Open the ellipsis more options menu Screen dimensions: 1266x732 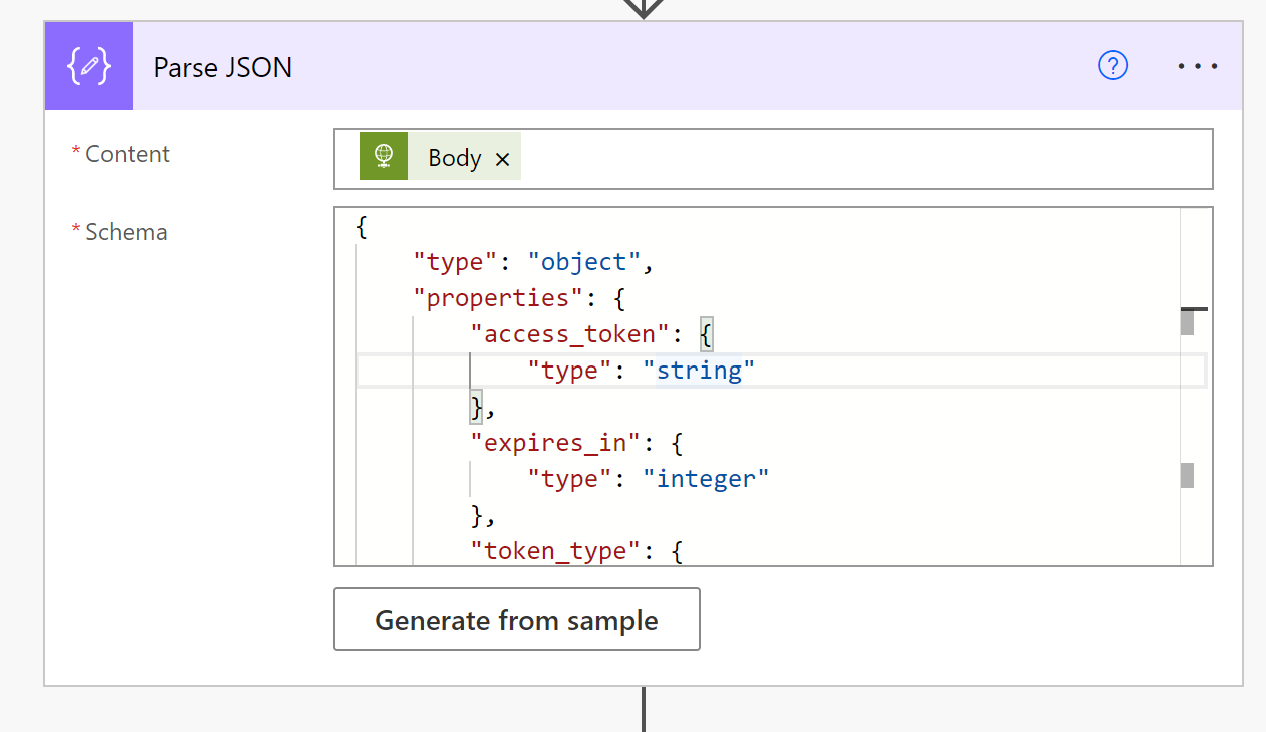click(1197, 66)
